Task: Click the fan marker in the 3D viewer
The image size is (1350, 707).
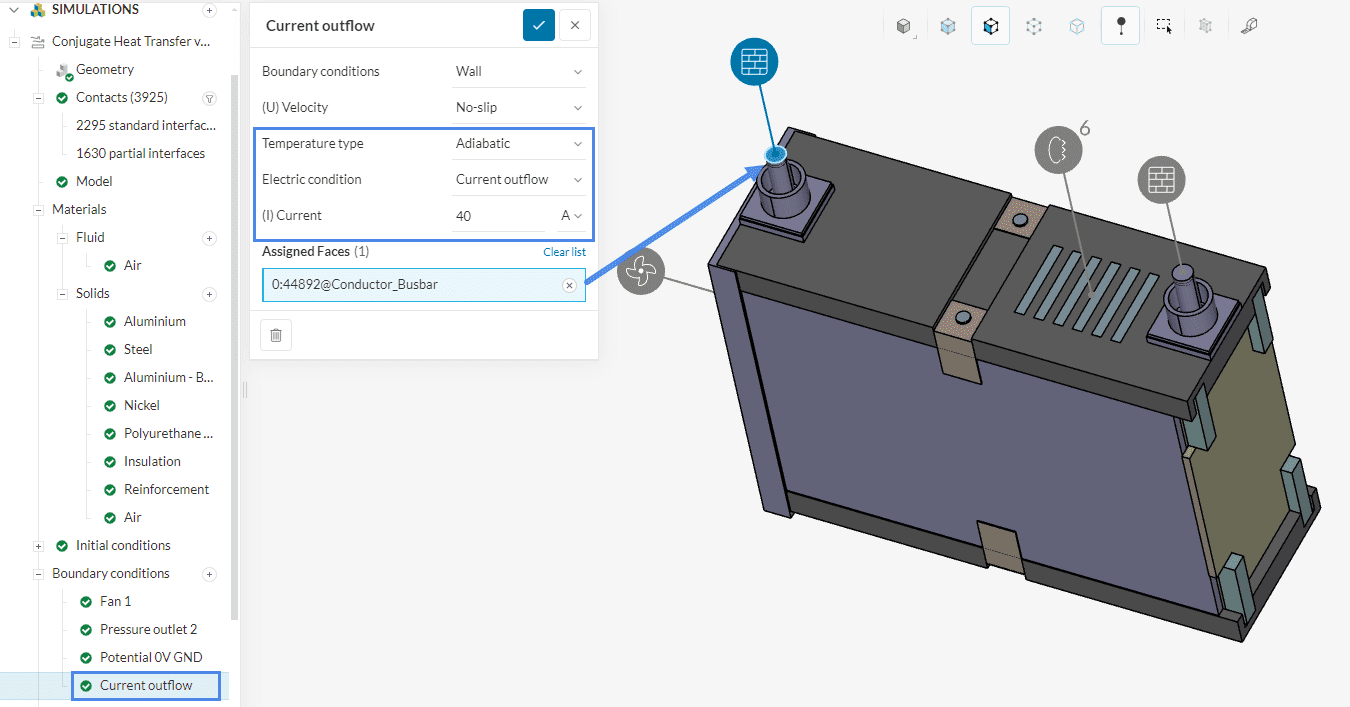Action: coord(640,271)
